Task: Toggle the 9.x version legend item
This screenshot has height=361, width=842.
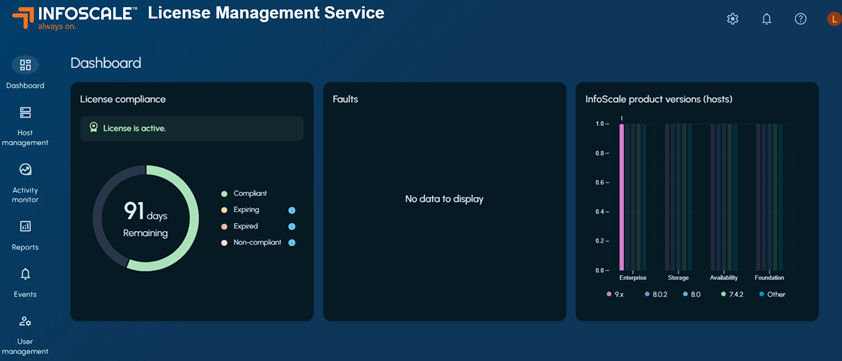Action: coord(615,294)
